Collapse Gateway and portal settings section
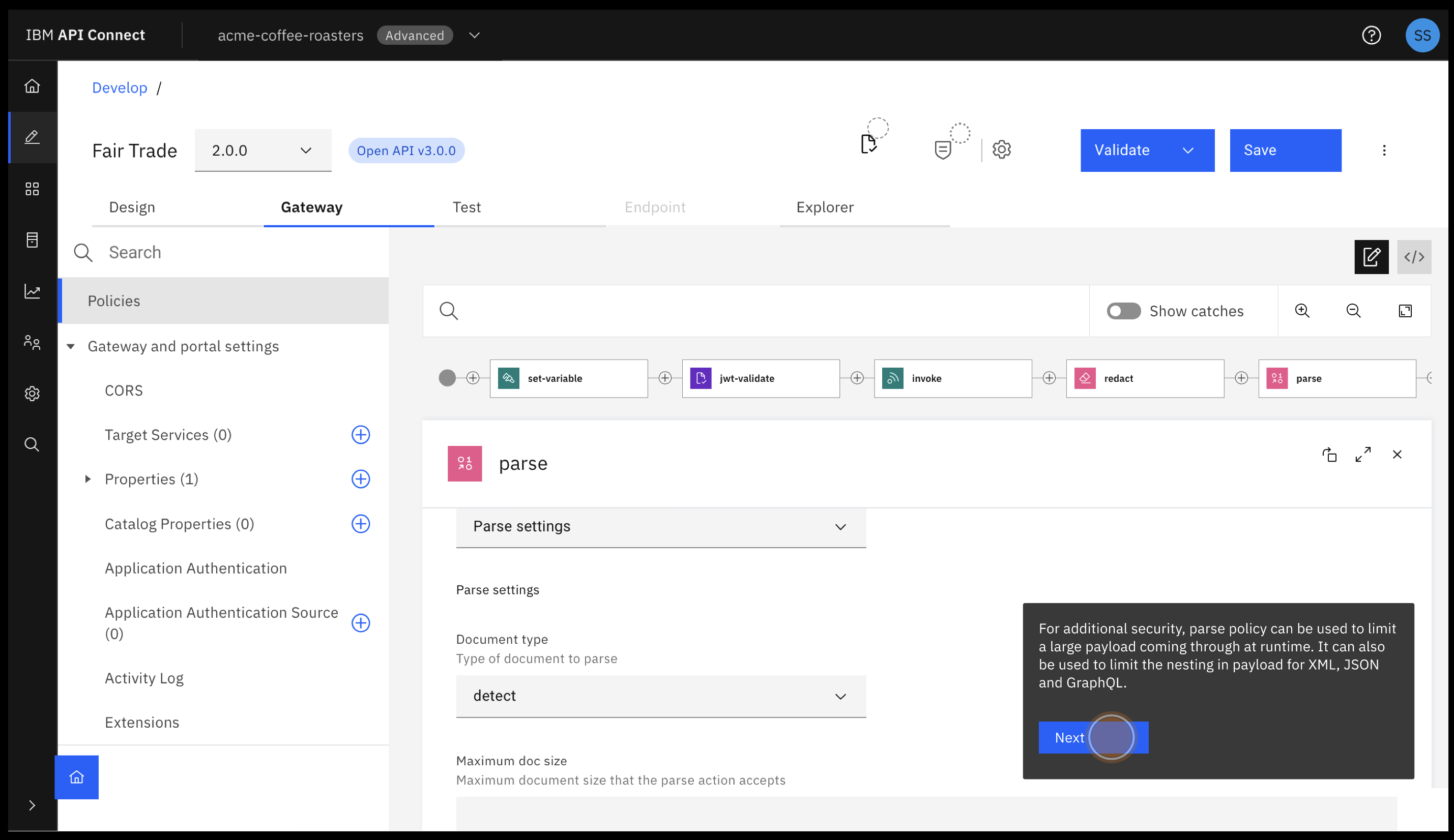This screenshot has height=840, width=1454. click(70, 346)
